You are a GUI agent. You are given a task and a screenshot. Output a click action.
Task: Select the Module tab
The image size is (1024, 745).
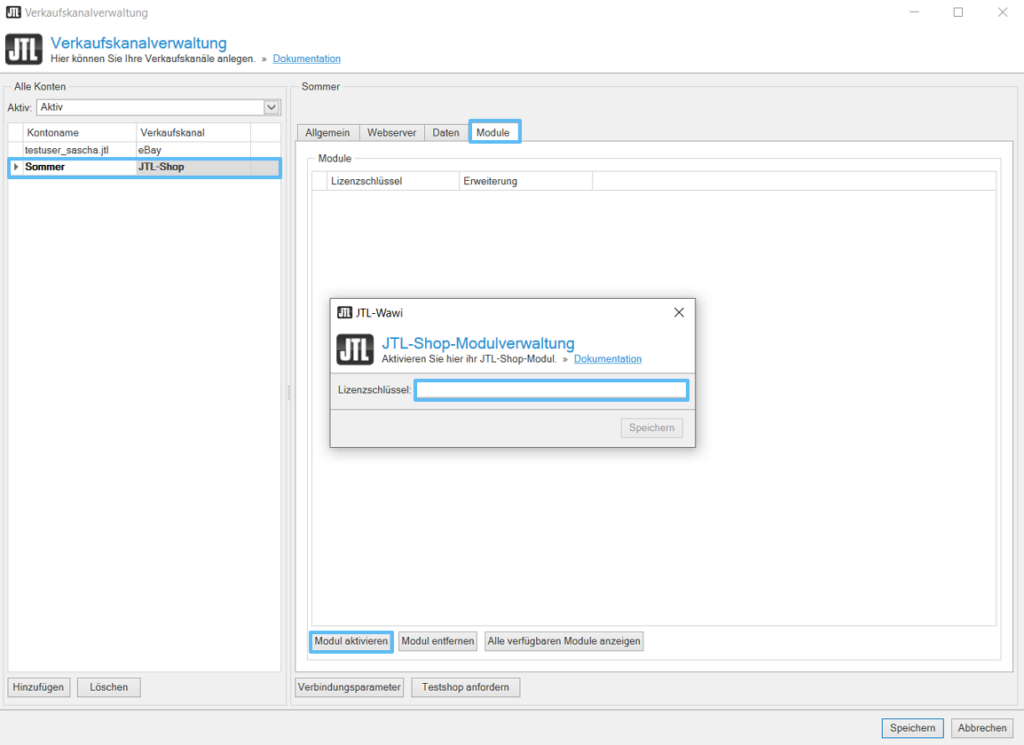pos(494,132)
